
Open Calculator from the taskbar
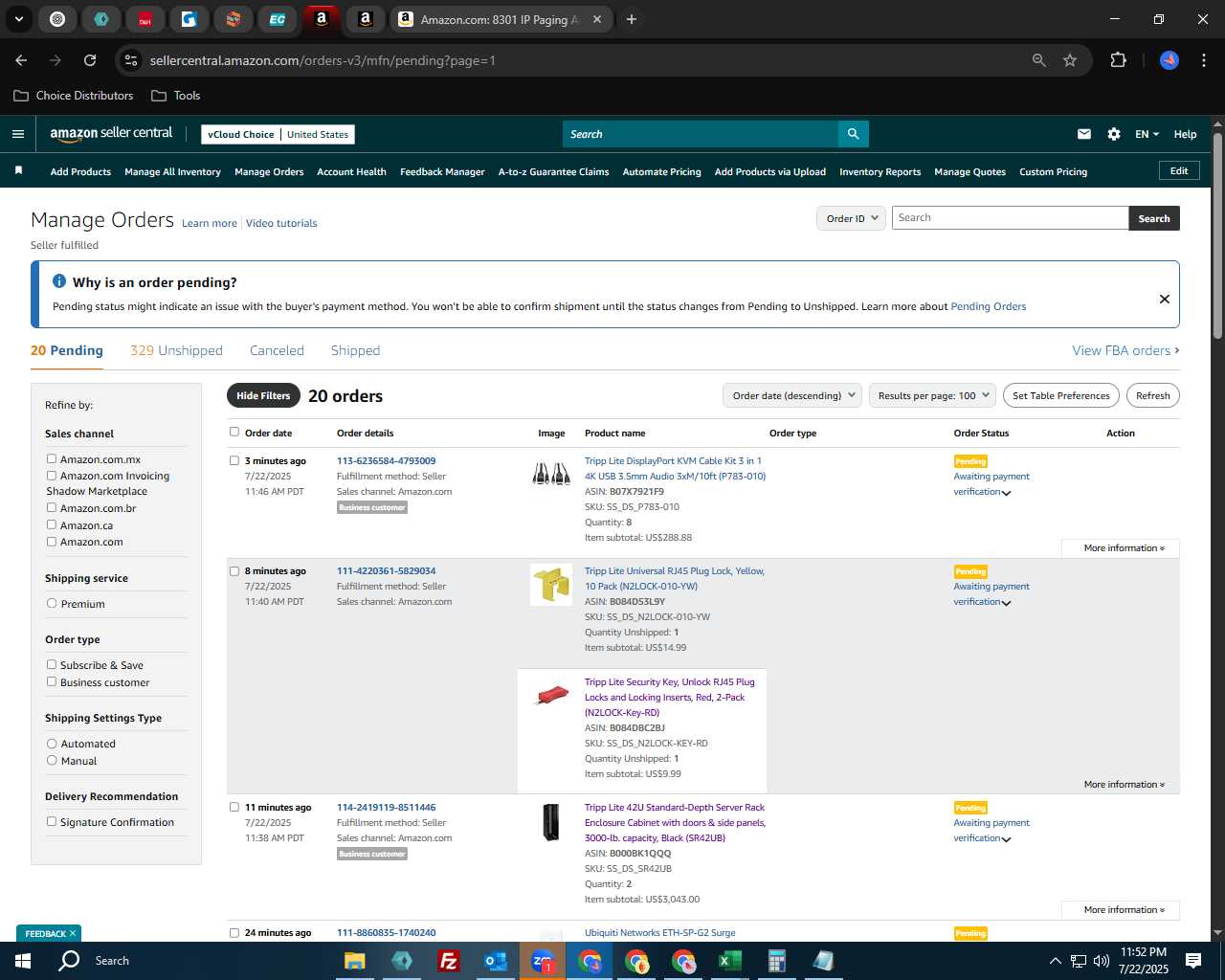776,961
